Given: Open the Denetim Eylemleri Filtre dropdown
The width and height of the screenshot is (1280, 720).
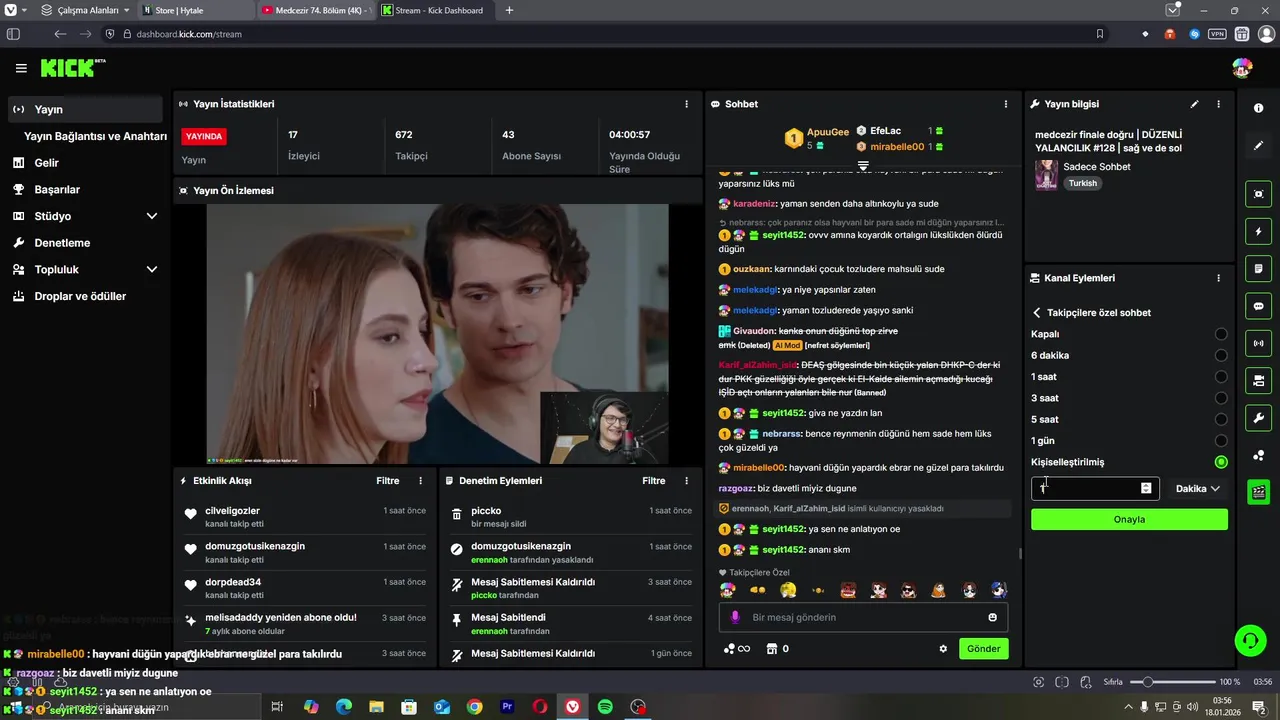Looking at the screenshot, I should pyautogui.click(x=654, y=481).
